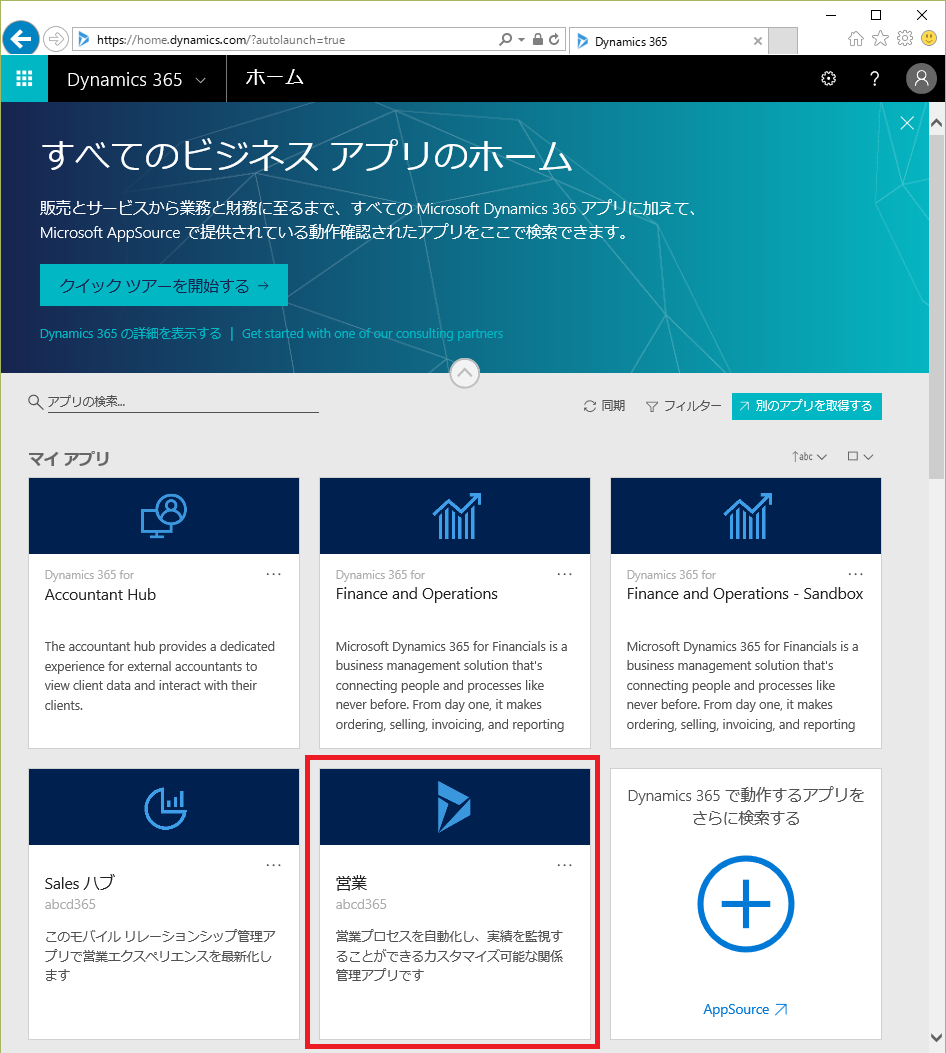The image size is (946, 1053).
Task: Open the user account profile icon
Action: [921, 79]
